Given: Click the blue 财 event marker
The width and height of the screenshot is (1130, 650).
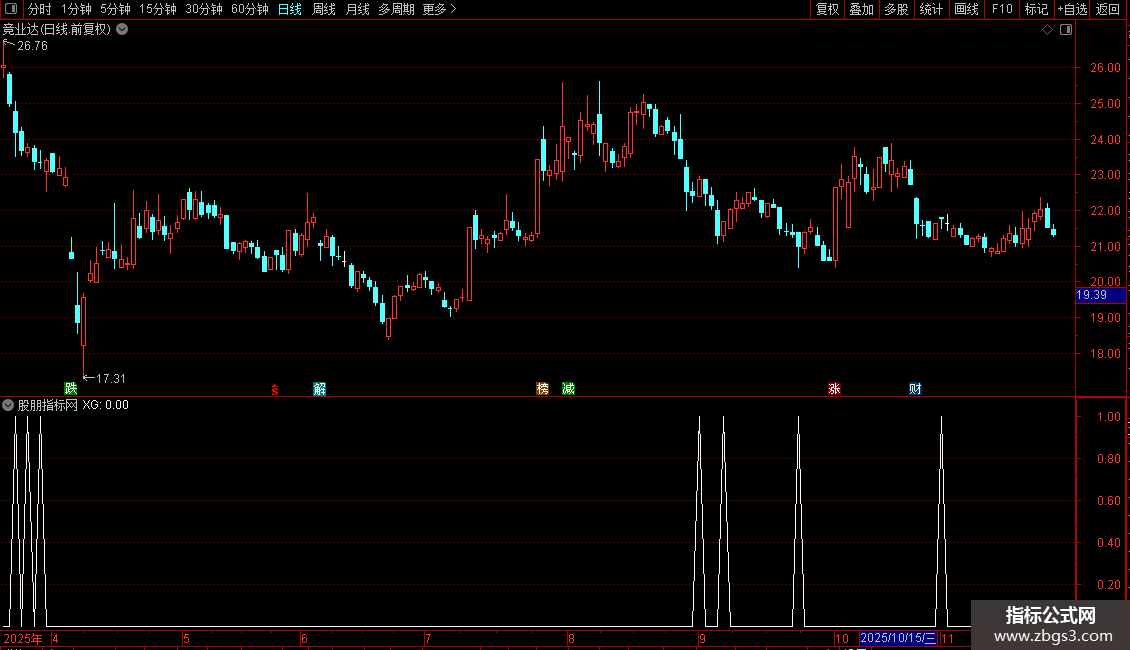Looking at the screenshot, I should 915,389.
